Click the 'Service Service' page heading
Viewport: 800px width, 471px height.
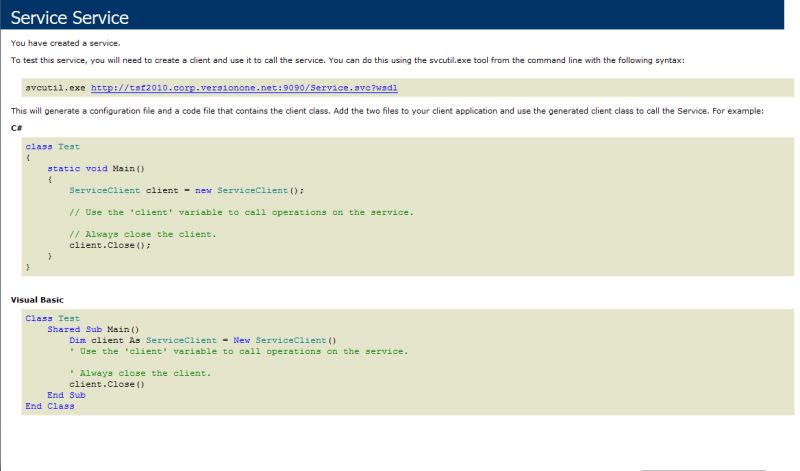click(69, 18)
